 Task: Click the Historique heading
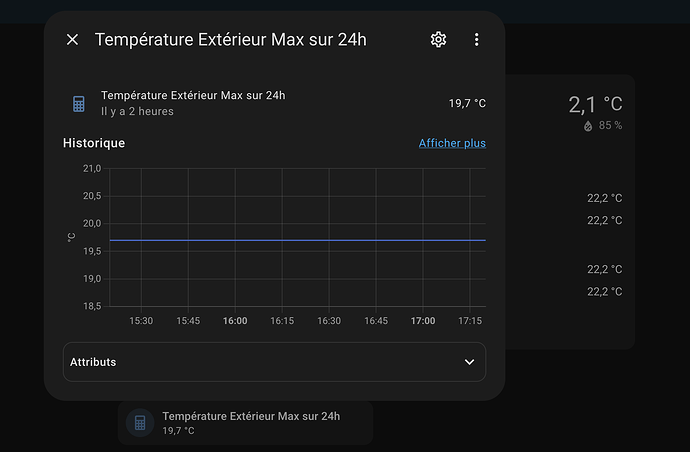94,143
